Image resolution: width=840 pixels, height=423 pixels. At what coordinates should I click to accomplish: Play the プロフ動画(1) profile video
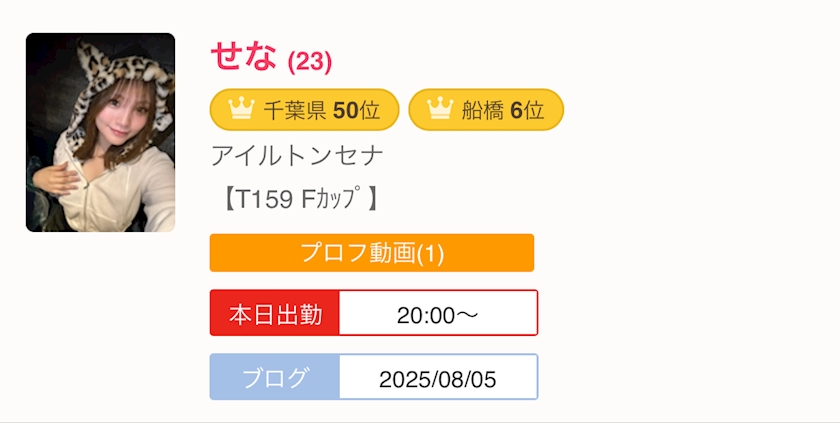[x=371, y=253]
